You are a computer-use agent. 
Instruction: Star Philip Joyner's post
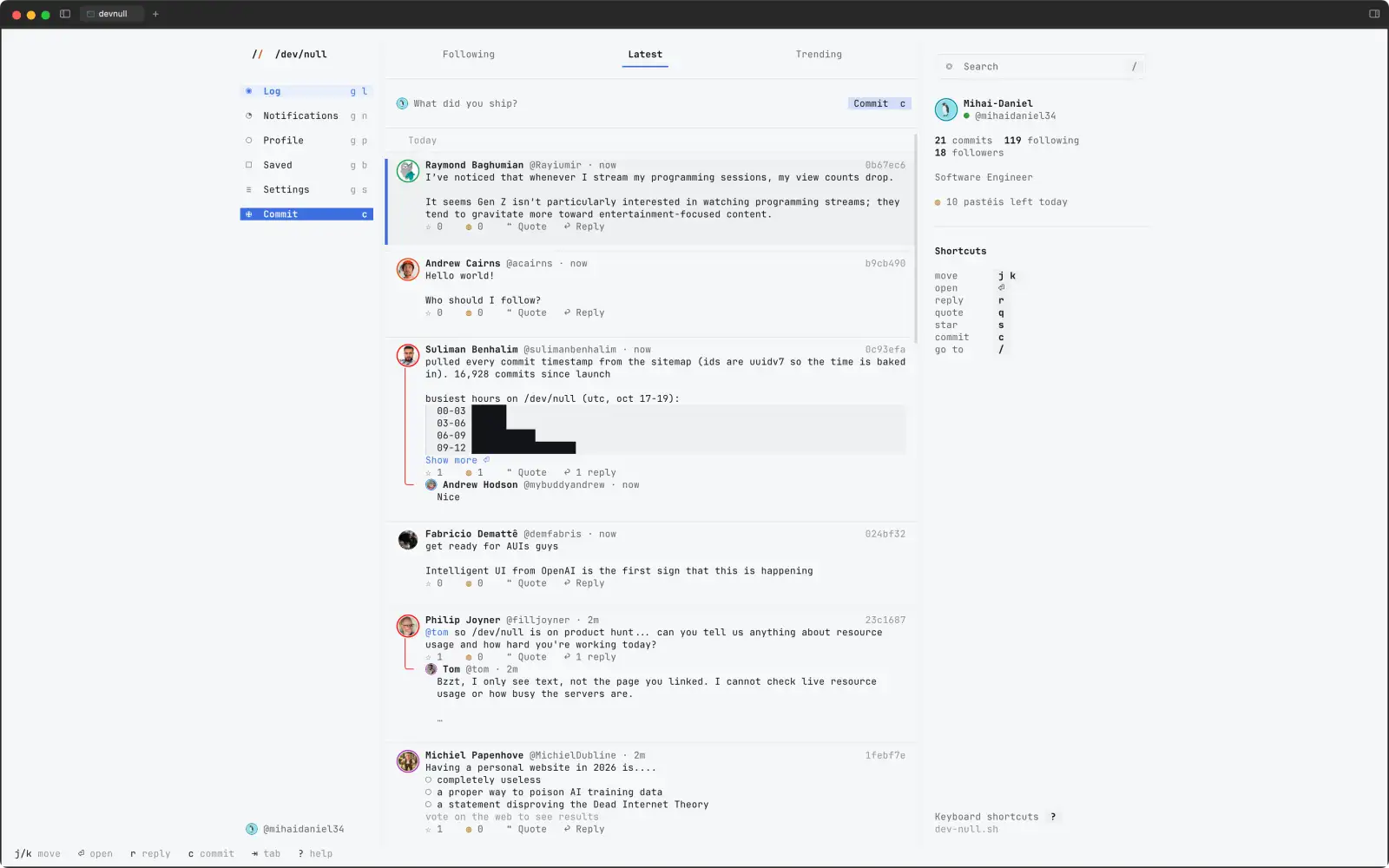(434, 657)
